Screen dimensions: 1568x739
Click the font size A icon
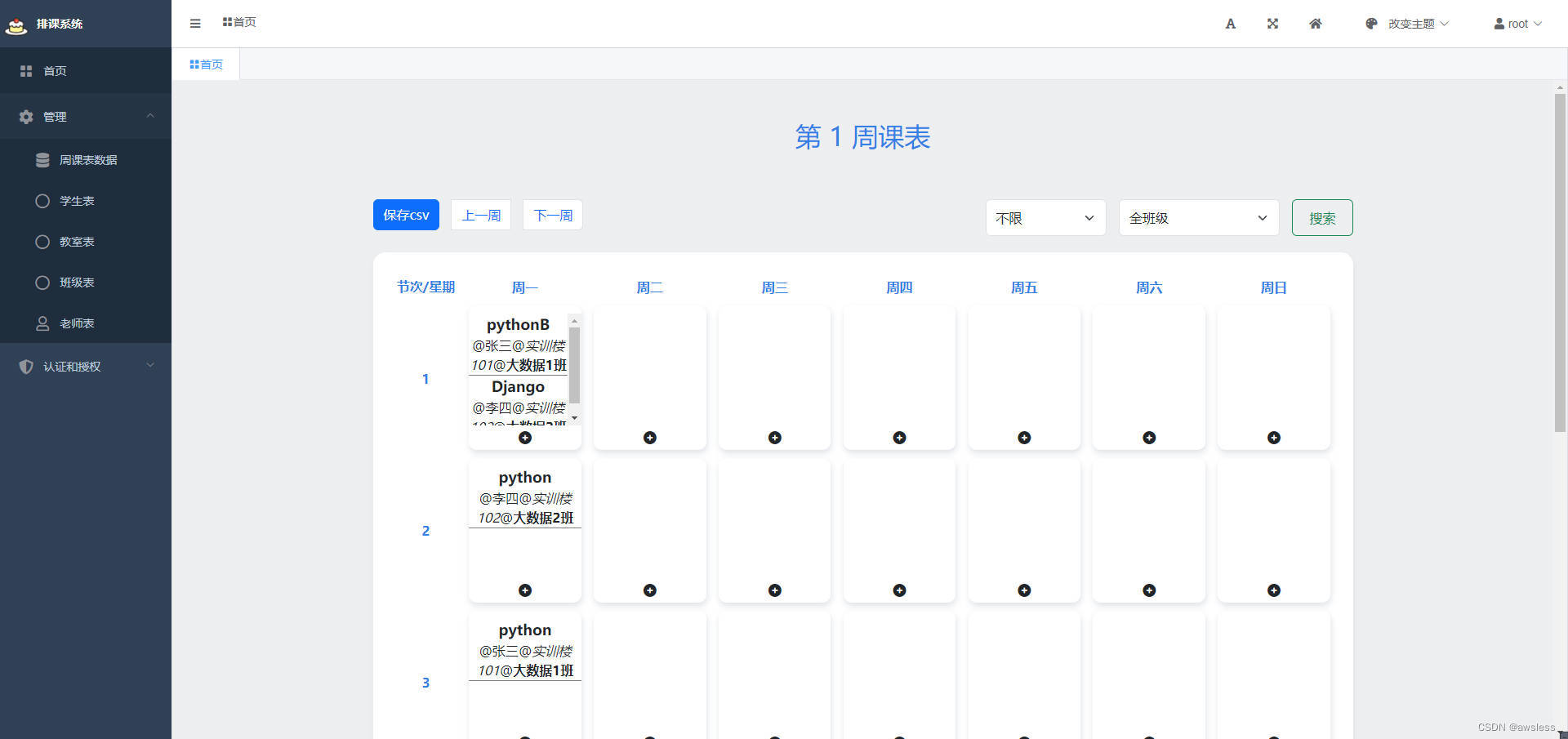point(1230,24)
